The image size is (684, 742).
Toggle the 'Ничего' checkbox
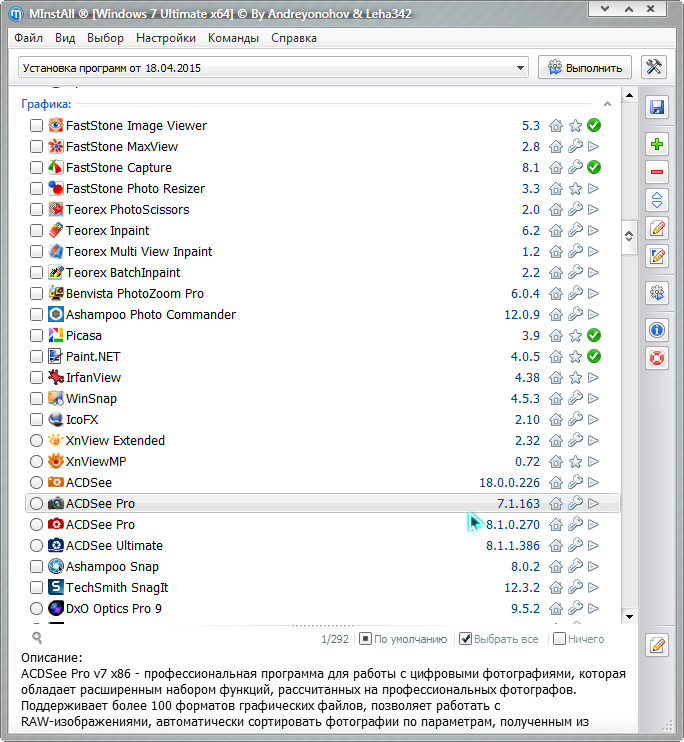click(x=559, y=639)
